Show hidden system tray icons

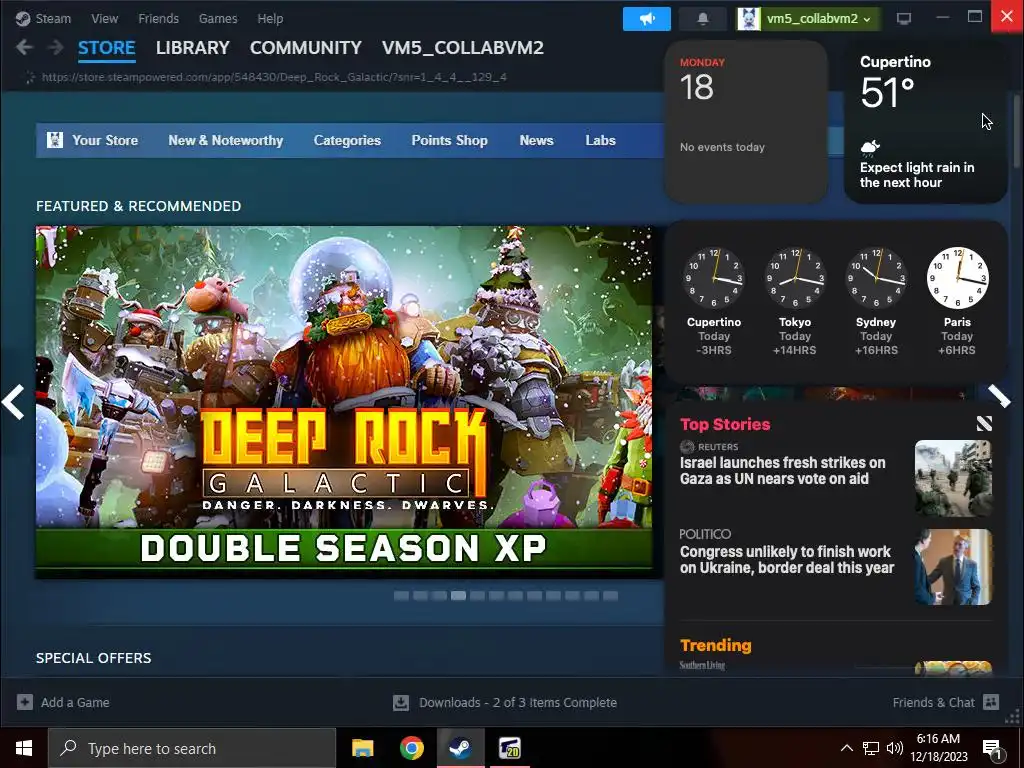[x=846, y=748]
